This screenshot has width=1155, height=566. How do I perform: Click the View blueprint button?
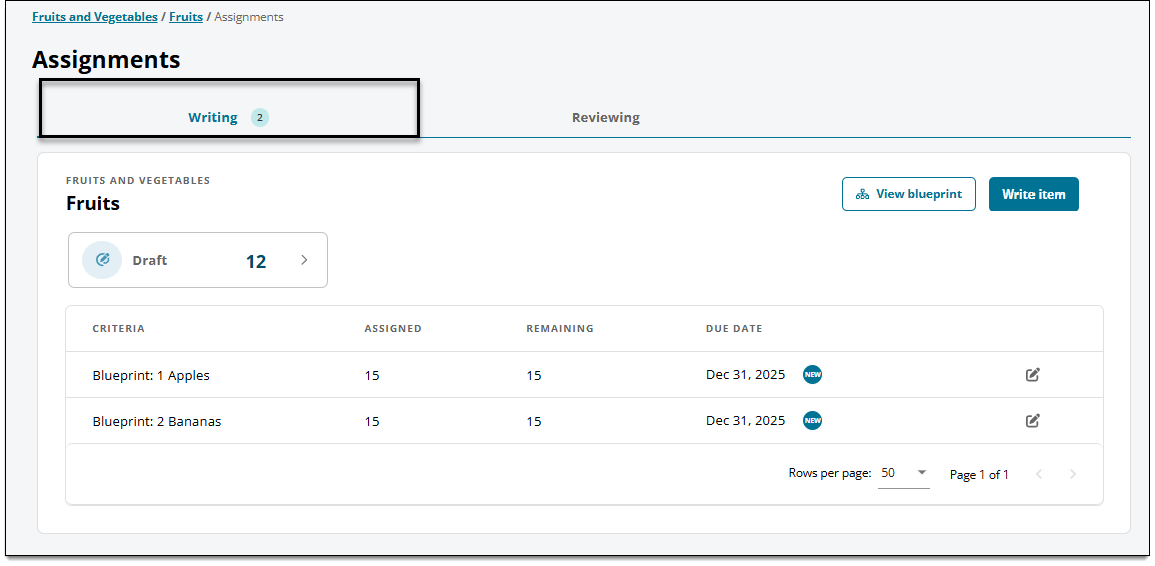pos(909,194)
